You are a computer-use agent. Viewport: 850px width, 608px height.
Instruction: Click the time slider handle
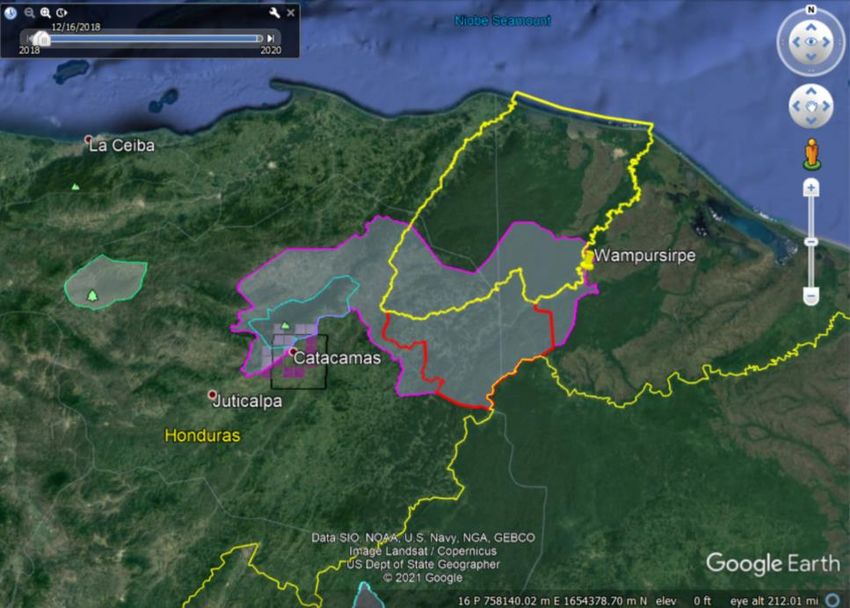(42, 38)
